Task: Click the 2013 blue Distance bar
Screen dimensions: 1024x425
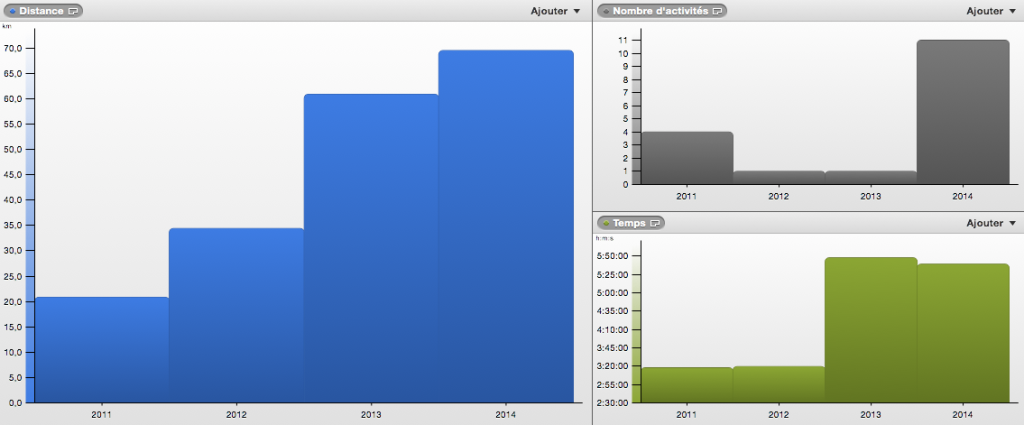Action: point(371,248)
